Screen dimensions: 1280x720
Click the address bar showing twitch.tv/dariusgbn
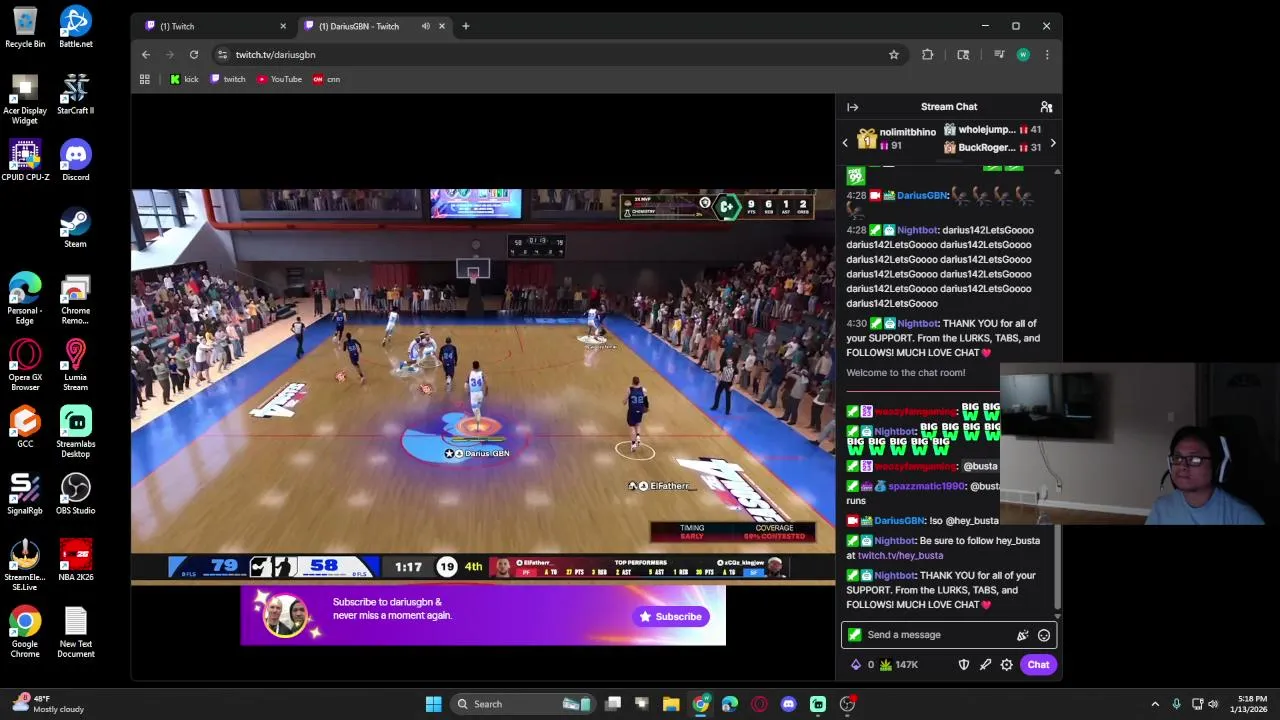pyautogui.click(x=550, y=55)
